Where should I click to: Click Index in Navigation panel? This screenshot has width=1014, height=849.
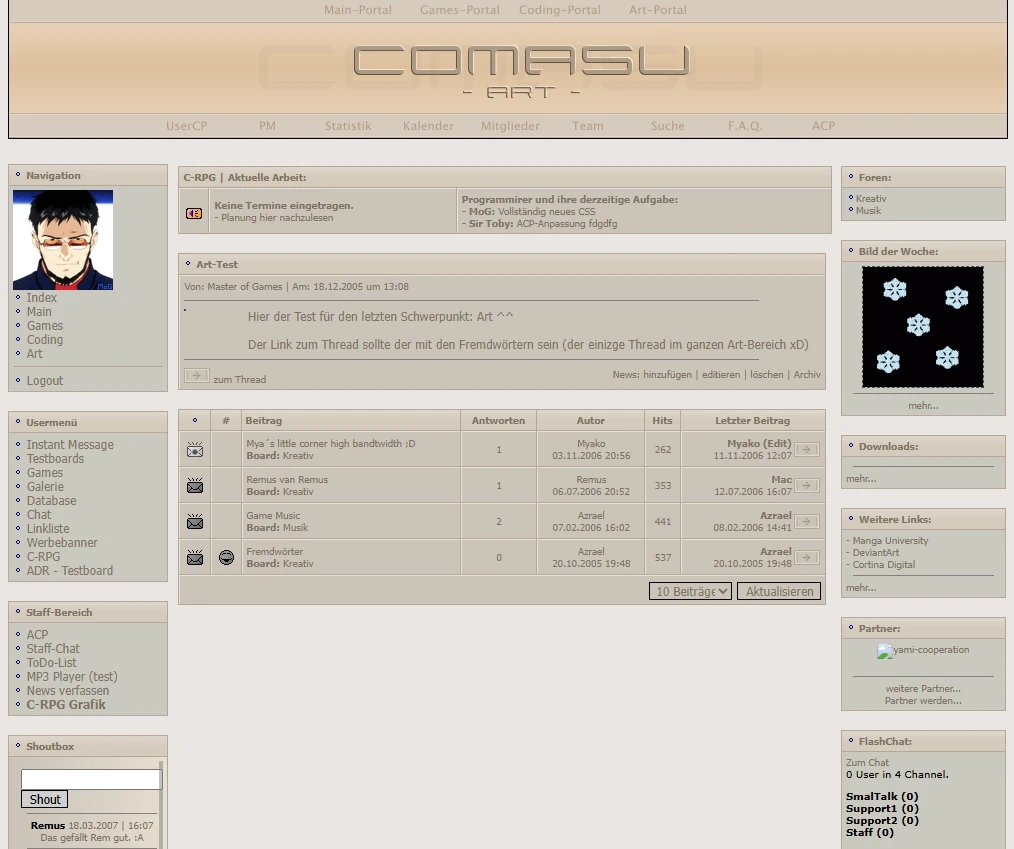point(41,297)
